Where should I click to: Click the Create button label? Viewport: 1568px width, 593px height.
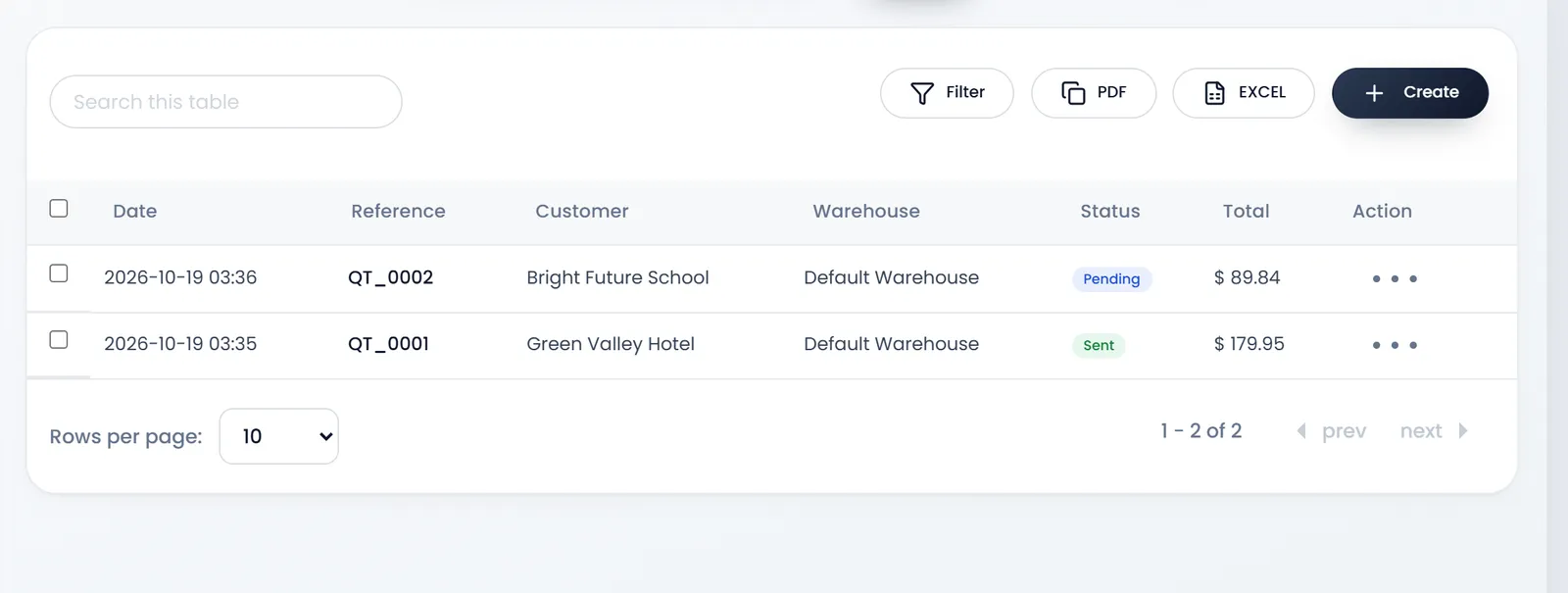pyautogui.click(x=1431, y=92)
